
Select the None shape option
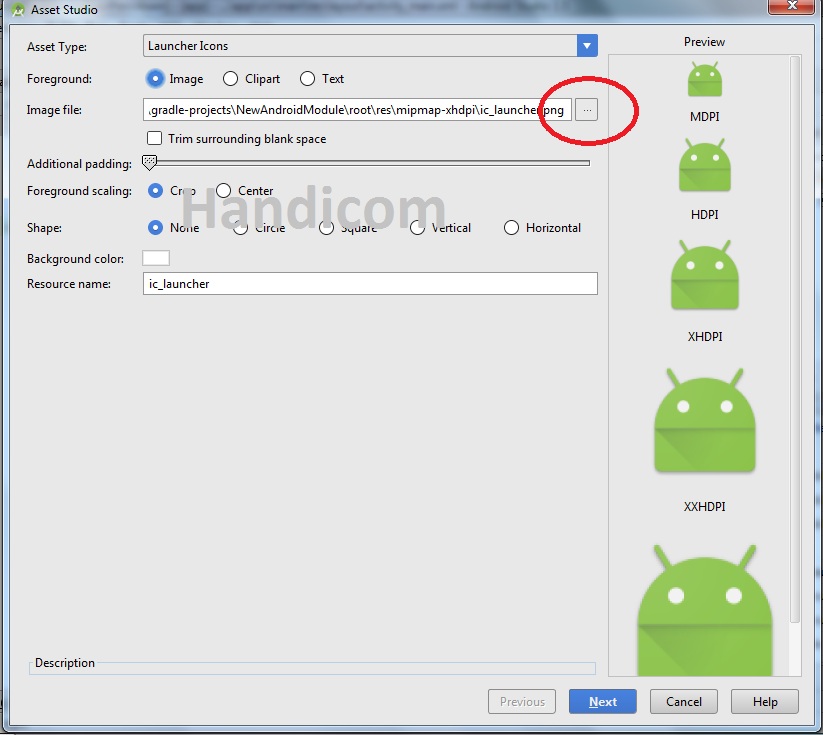pyautogui.click(x=155, y=227)
